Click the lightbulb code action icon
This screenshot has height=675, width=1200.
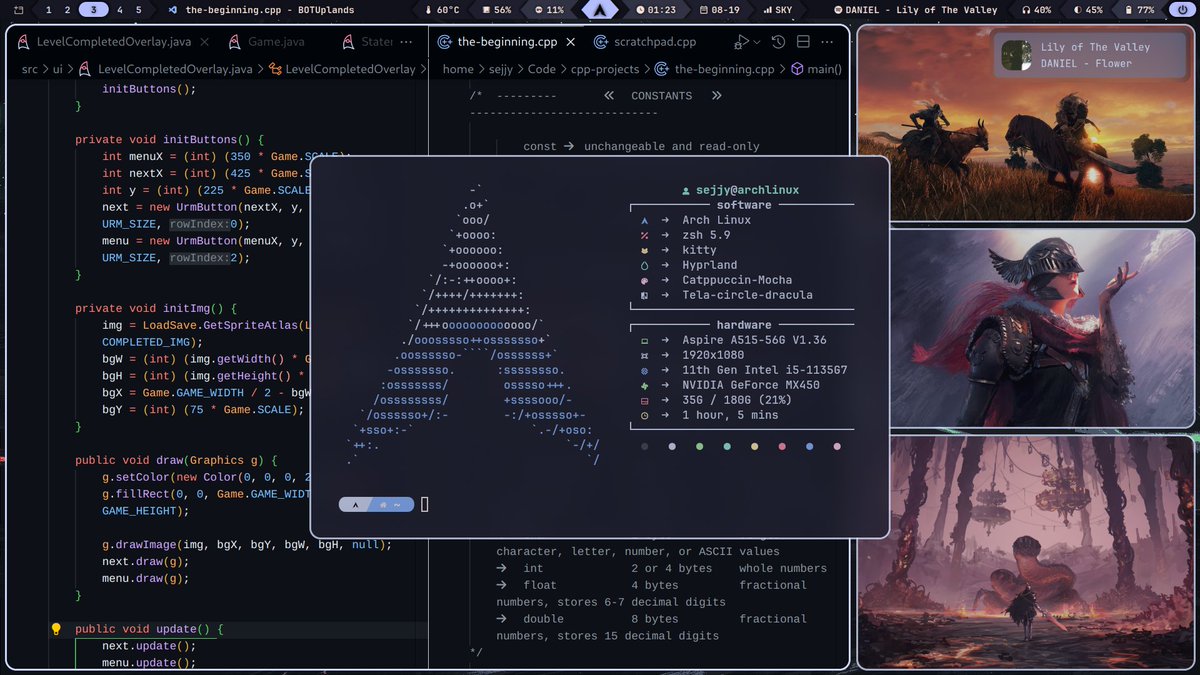point(56,630)
